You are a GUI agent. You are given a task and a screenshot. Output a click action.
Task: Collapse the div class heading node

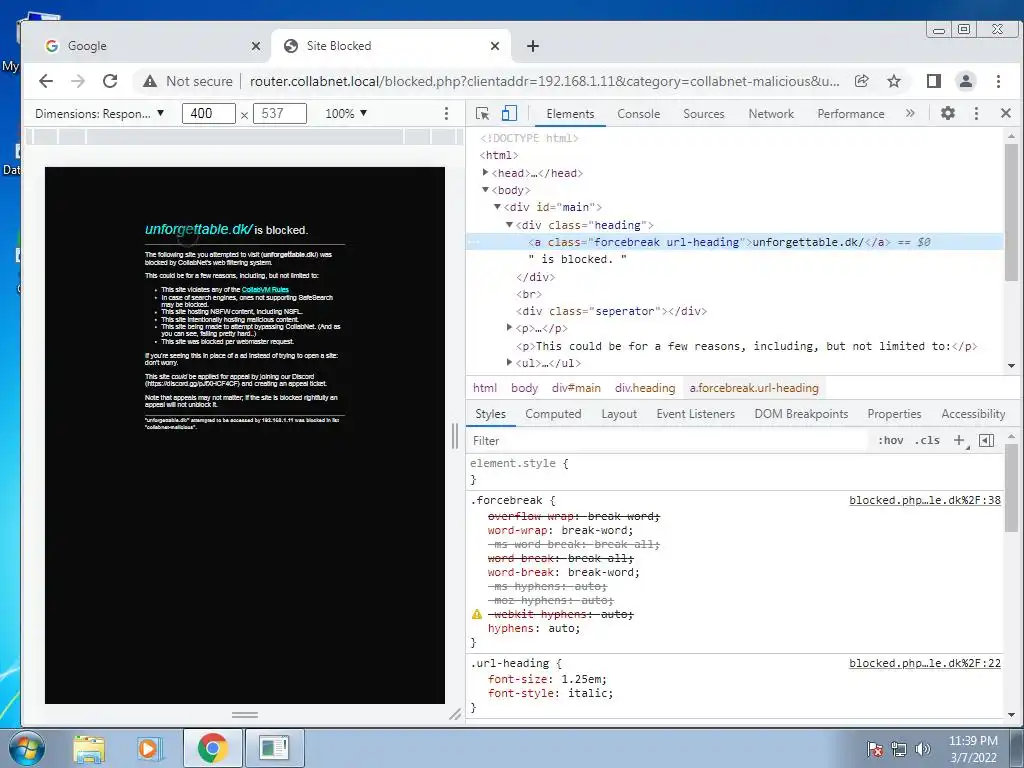[x=509, y=225]
